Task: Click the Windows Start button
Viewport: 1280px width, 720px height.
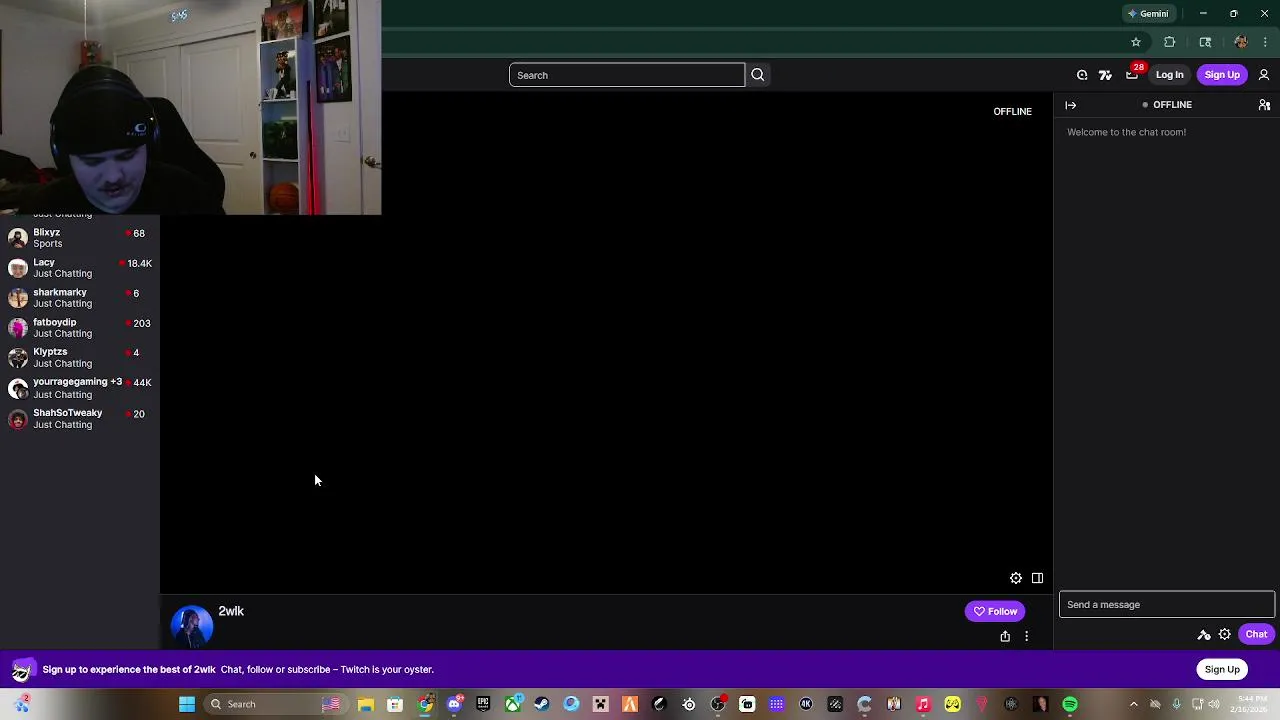Action: (x=186, y=704)
